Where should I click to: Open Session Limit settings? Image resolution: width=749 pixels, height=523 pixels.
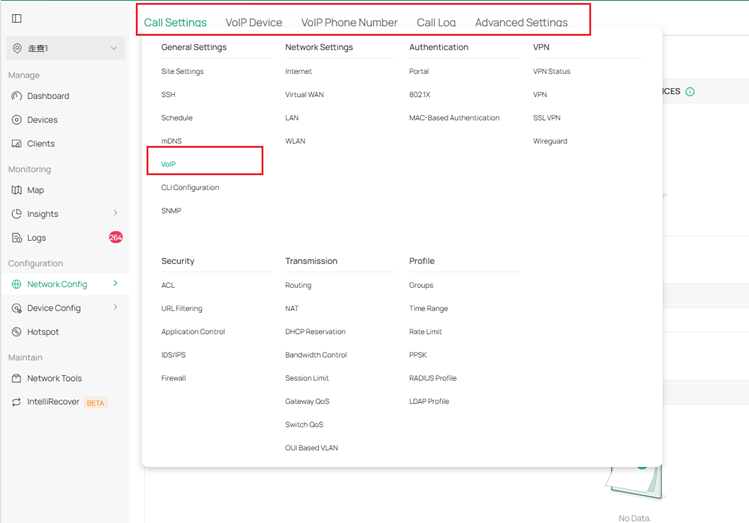click(x=307, y=378)
